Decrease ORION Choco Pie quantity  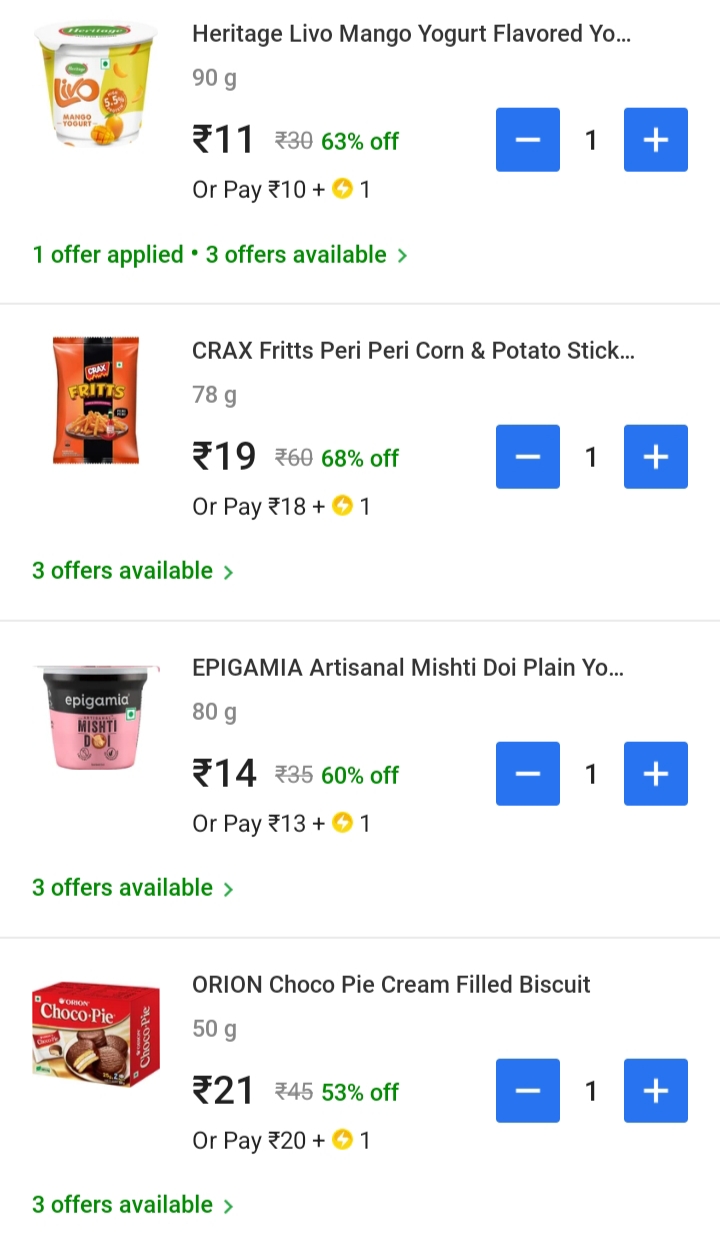[528, 1091]
